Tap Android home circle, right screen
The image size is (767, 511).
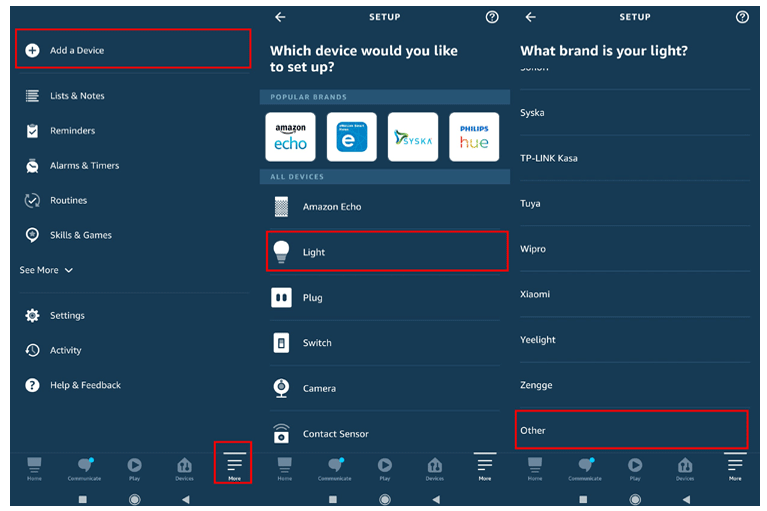pyautogui.click(x=635, y=499)
